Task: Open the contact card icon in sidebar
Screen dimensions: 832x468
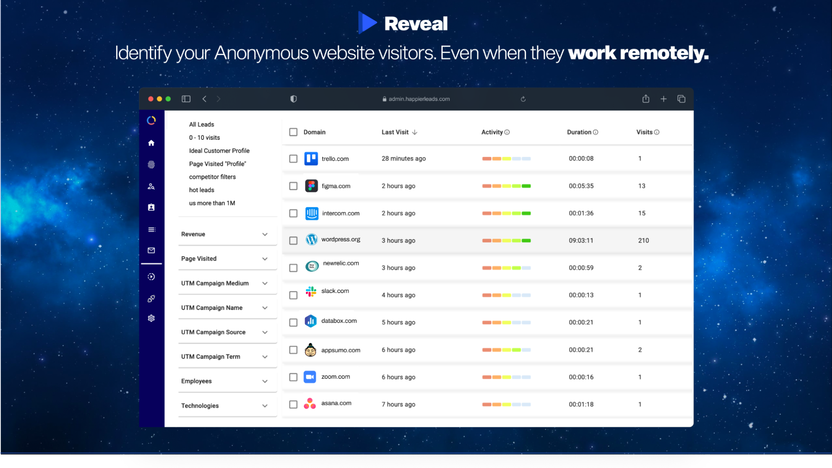Action: tap(151, 207)
